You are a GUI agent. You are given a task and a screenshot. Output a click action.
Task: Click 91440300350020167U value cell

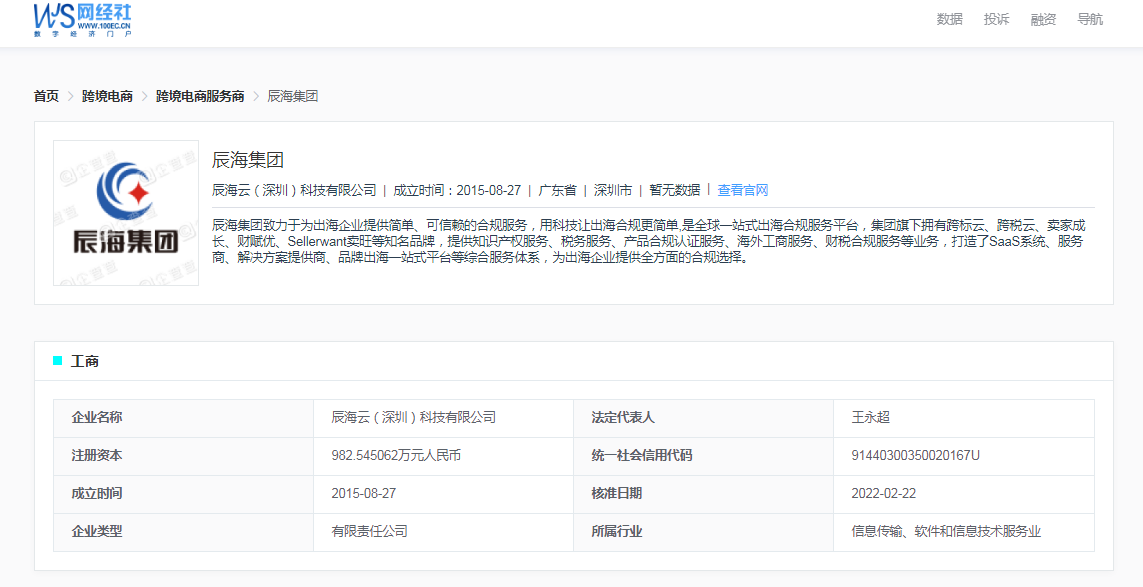click(x=964, y=456)
